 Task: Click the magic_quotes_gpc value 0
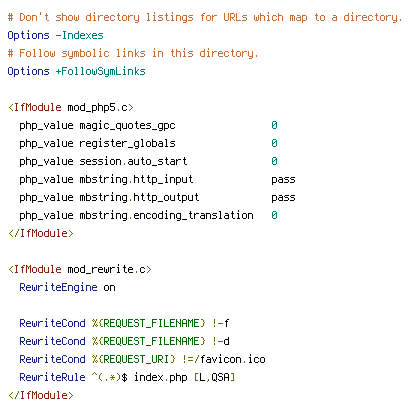(274, 125)
